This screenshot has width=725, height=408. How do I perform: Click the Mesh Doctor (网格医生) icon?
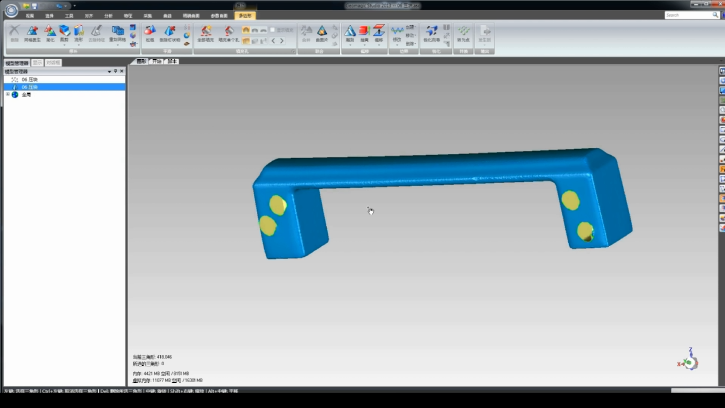pyautogui.click(x=32, y=34)
